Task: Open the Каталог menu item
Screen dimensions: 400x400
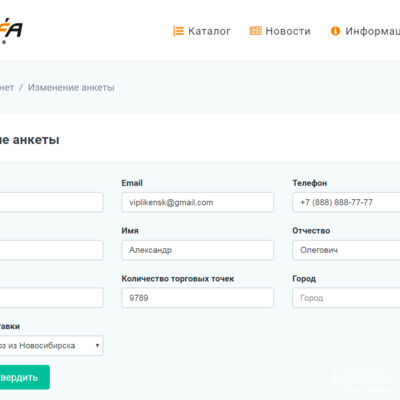Action: click(x=209, y=31)
